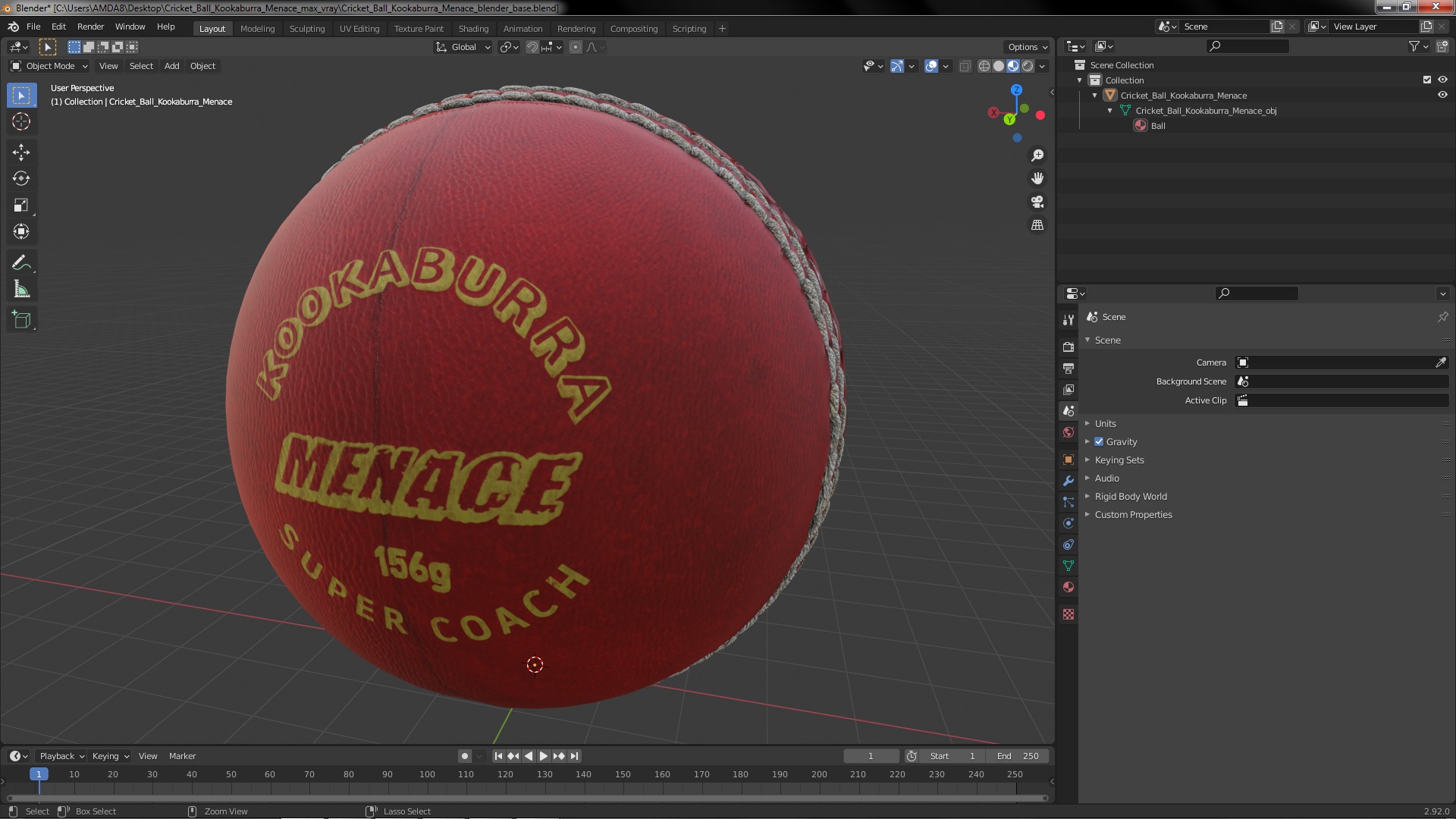
Task: Switch to Shading workspace tab
Action: point(473,29)
